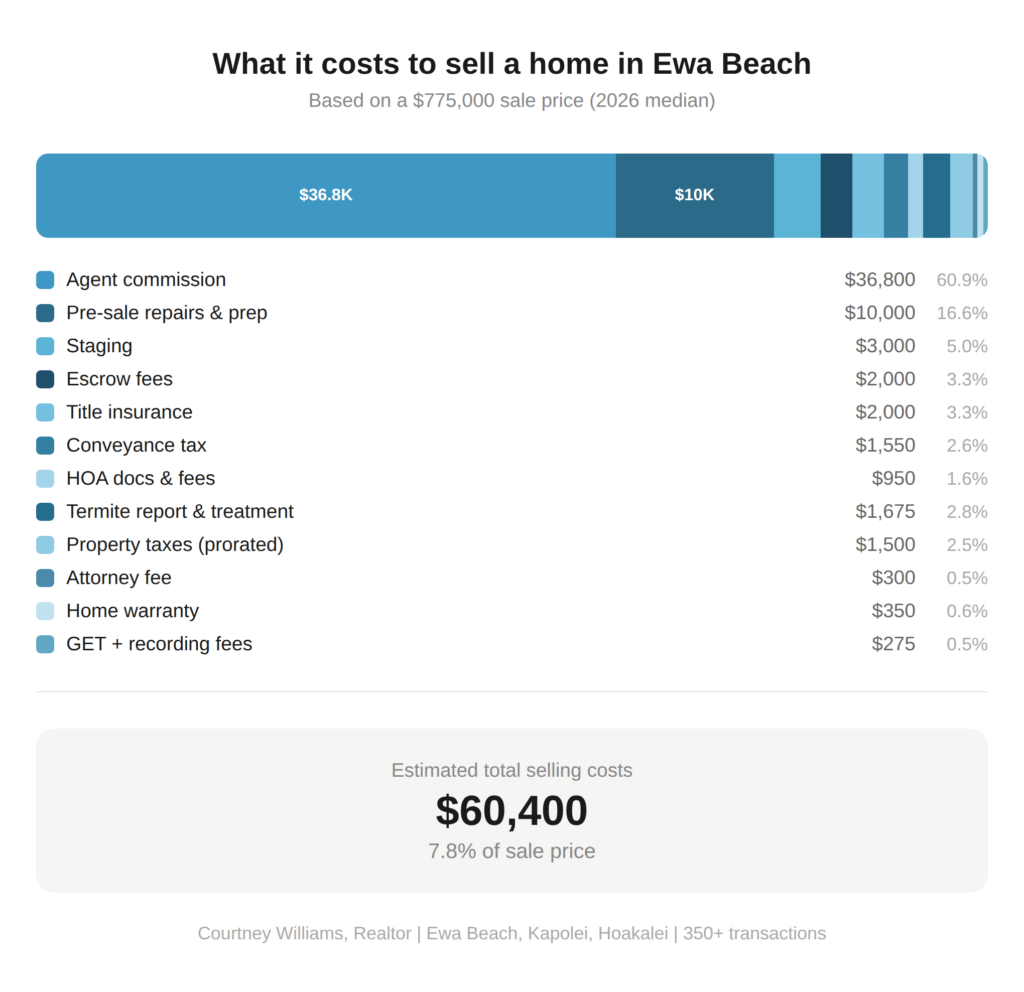Click the Pre-sale repairs & prep swatch
The width and height of the screenshot is (1024, 992).
(x=45, y=313)
